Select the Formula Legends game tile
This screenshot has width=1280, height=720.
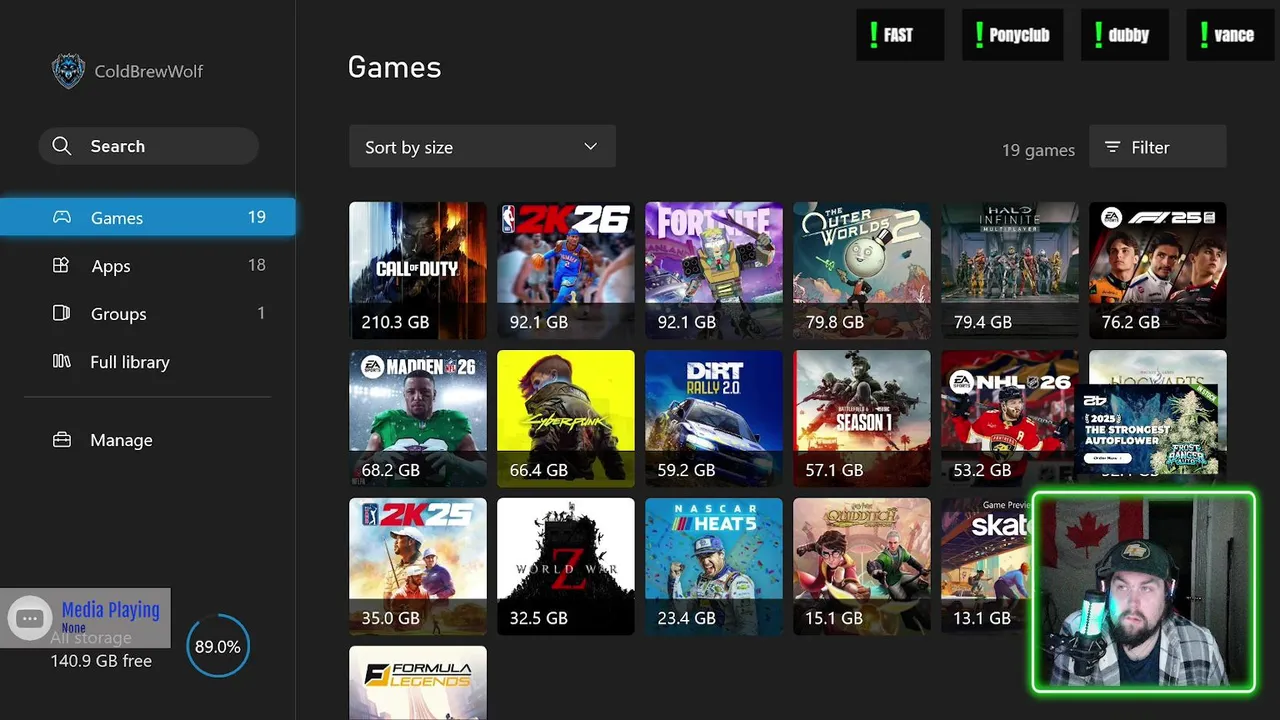[x=418, y=683]
